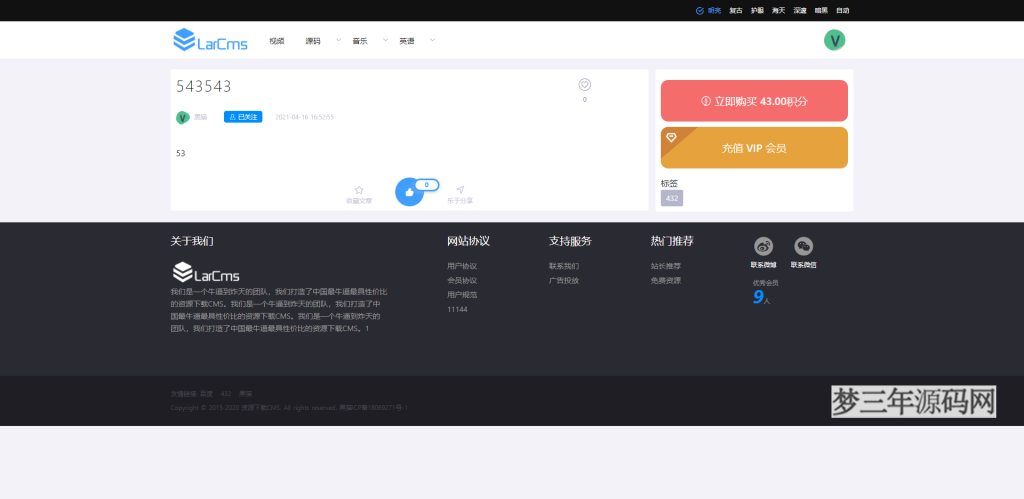Open the 免费资源 footer link
Screen dimensions: 1024x499
click(x=665, y=280)
